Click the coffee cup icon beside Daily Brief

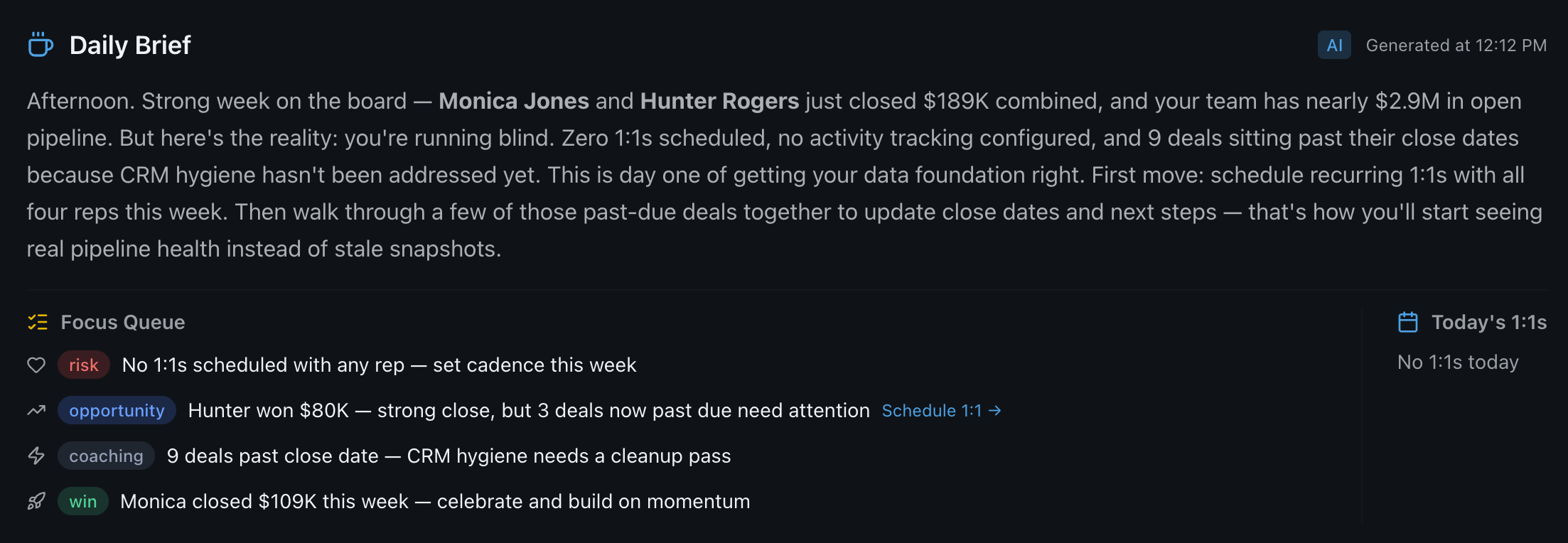click(40, 45)
